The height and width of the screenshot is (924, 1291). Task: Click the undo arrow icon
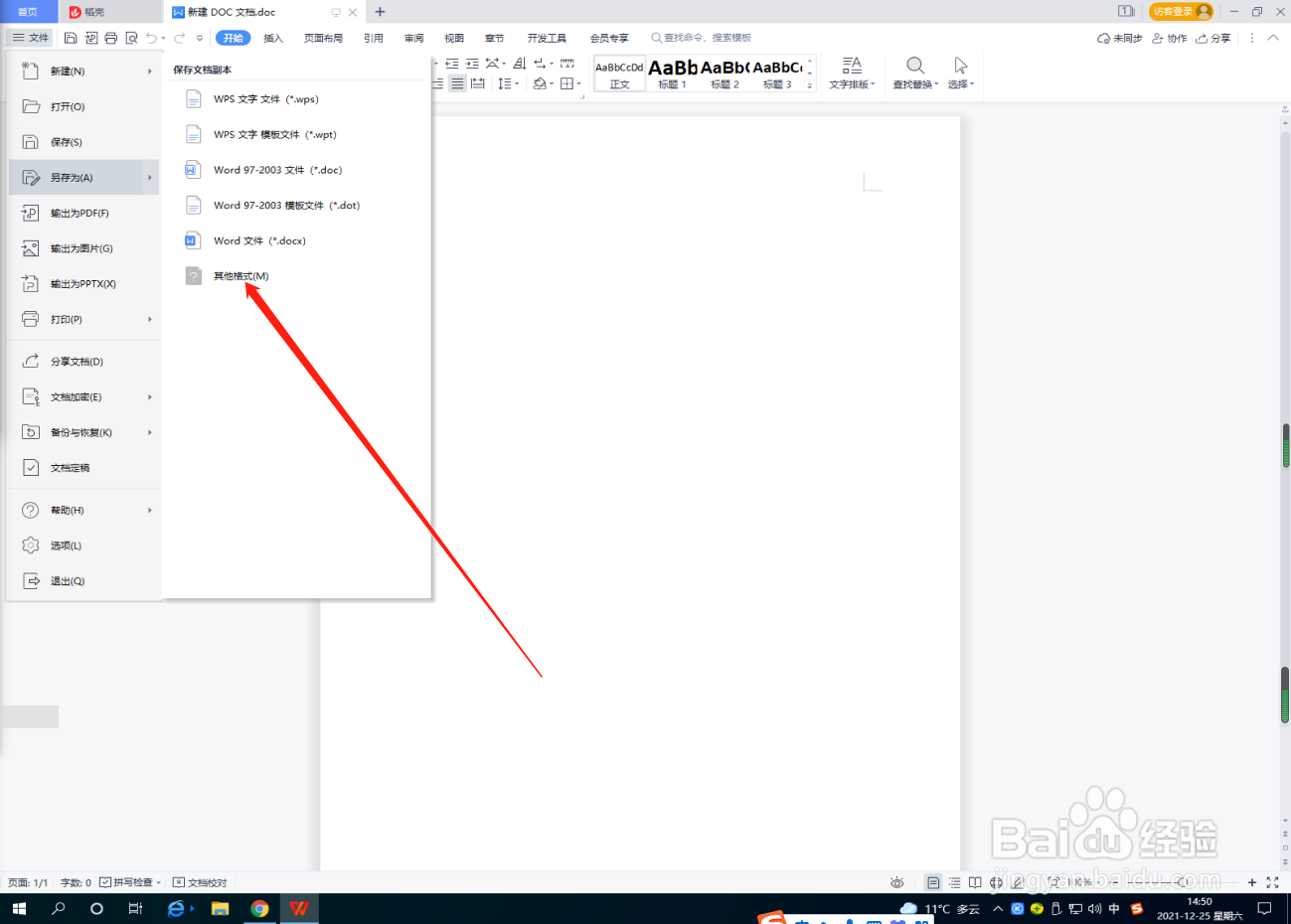coord(151,38)
